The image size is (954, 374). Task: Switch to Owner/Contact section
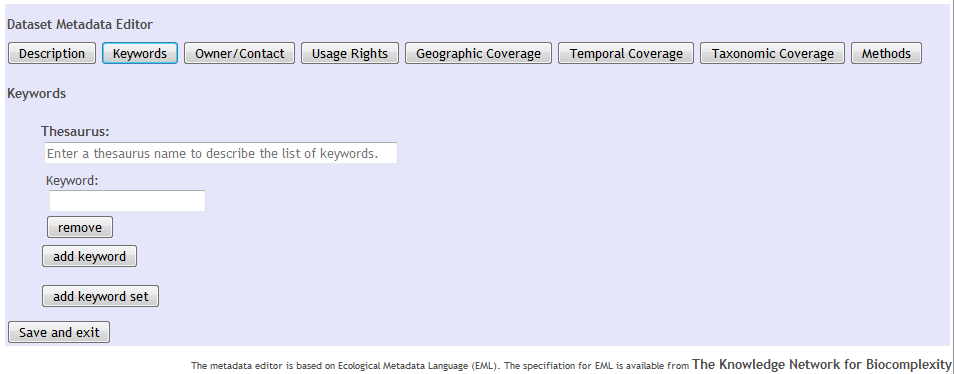pyautogui.click(x=240, y=54)
